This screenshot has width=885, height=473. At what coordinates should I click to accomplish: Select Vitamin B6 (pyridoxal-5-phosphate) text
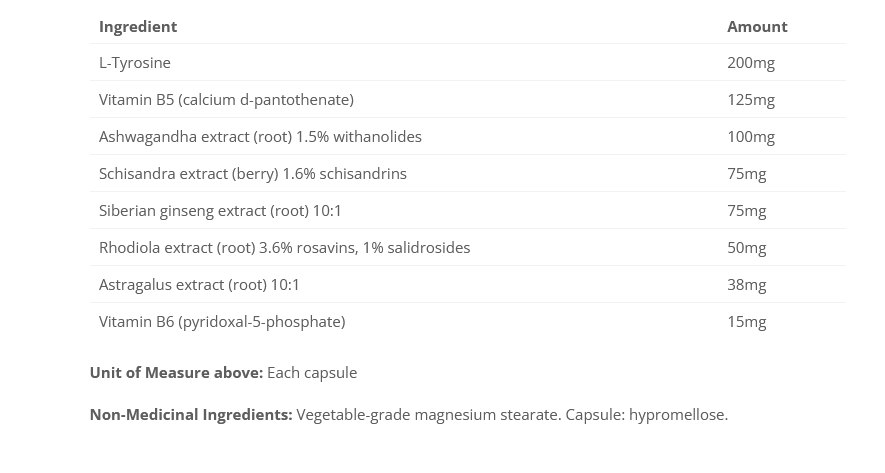point(222,322)
